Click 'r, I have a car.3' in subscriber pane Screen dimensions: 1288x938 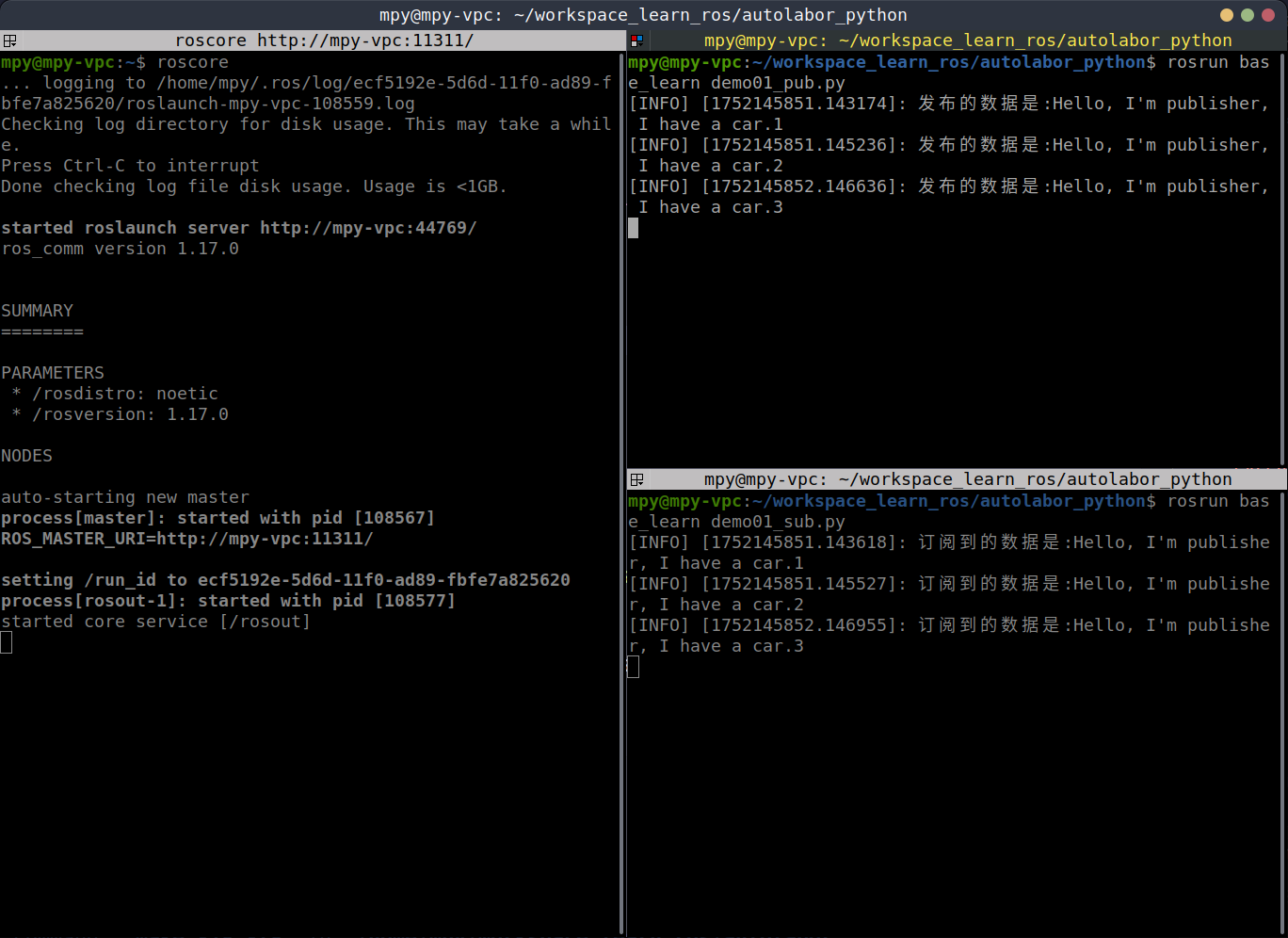(716, 646)
